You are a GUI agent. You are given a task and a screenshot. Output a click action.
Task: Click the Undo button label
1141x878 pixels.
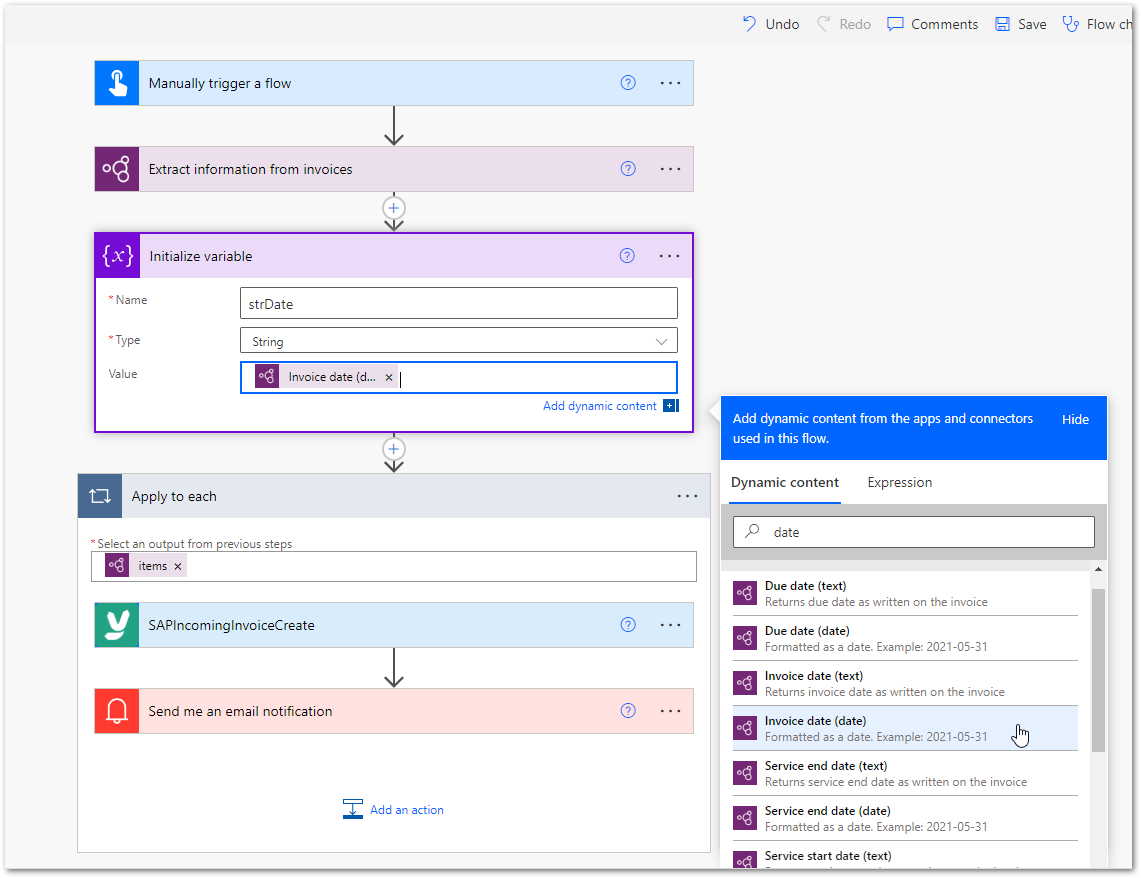pos(782,24)
